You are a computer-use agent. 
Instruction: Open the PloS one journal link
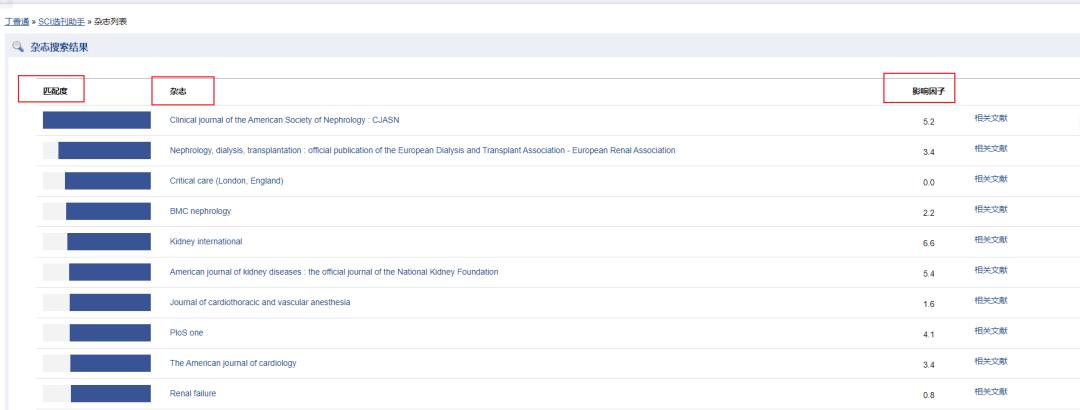coord(187,332)
